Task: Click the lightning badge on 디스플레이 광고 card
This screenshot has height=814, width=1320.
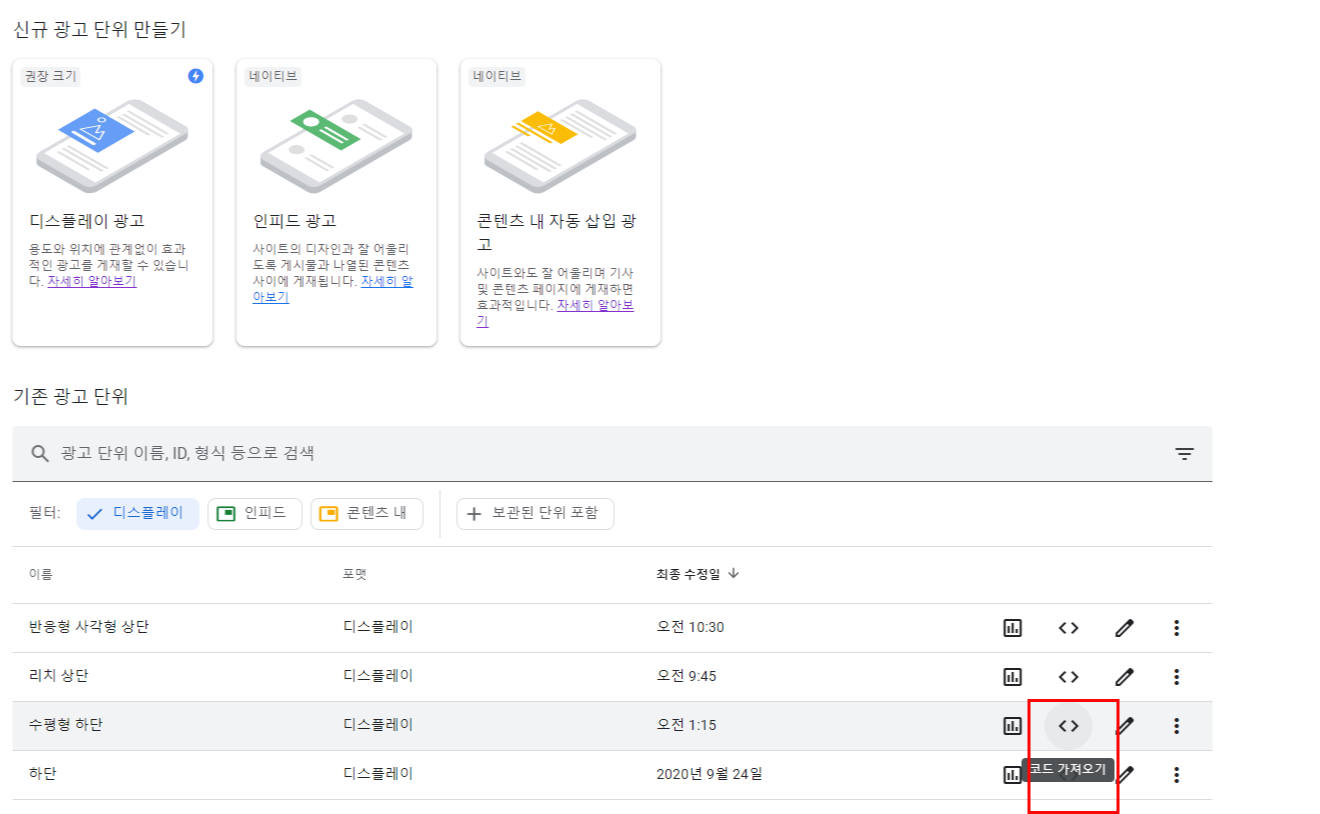Action: (196, 76)
